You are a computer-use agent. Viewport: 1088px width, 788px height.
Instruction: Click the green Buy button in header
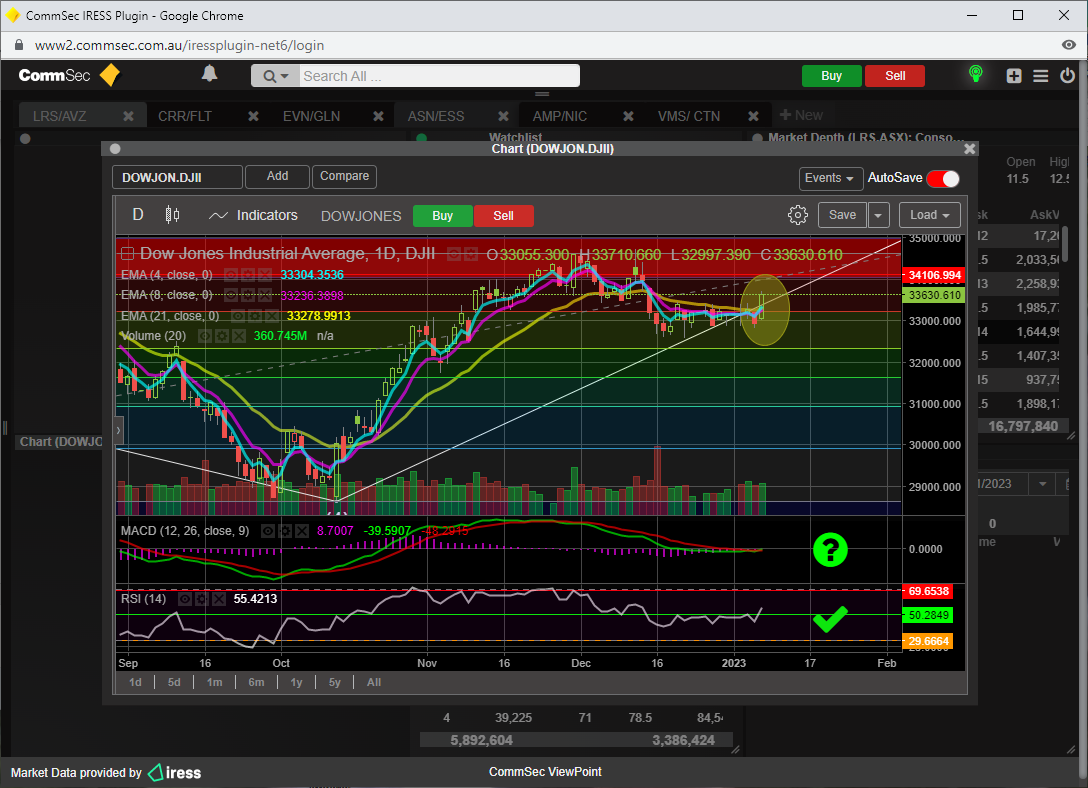(x=831, y=76)
